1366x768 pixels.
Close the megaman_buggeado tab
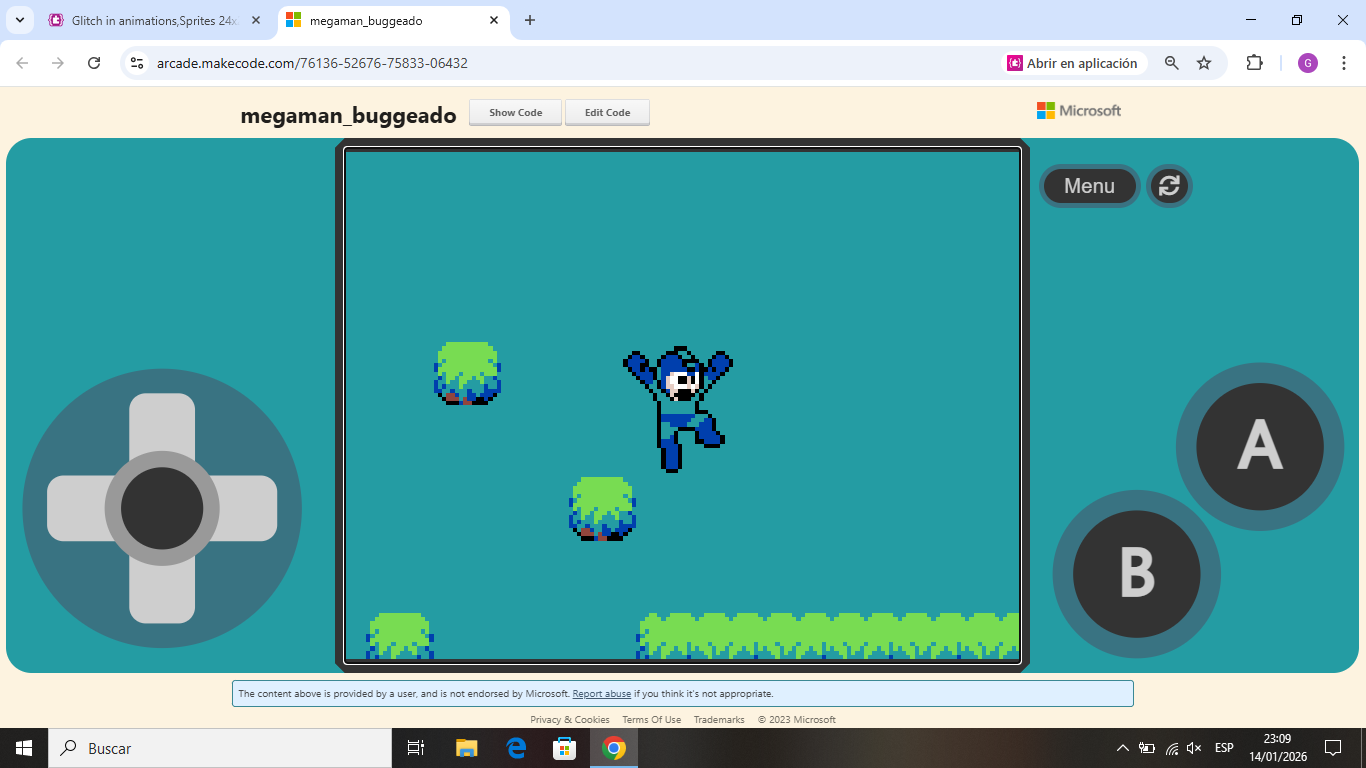pyautogui.click(x=494, y=20)
